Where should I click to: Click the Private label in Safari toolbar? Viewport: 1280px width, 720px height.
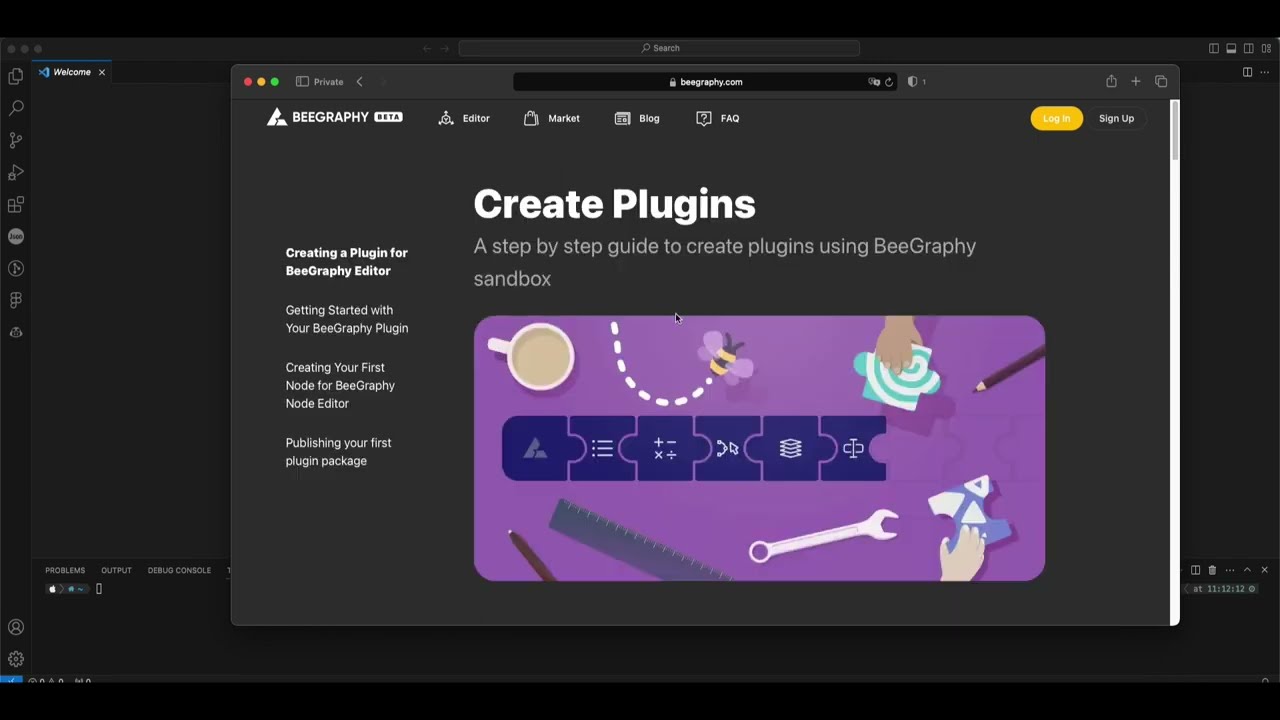point(328,82)
